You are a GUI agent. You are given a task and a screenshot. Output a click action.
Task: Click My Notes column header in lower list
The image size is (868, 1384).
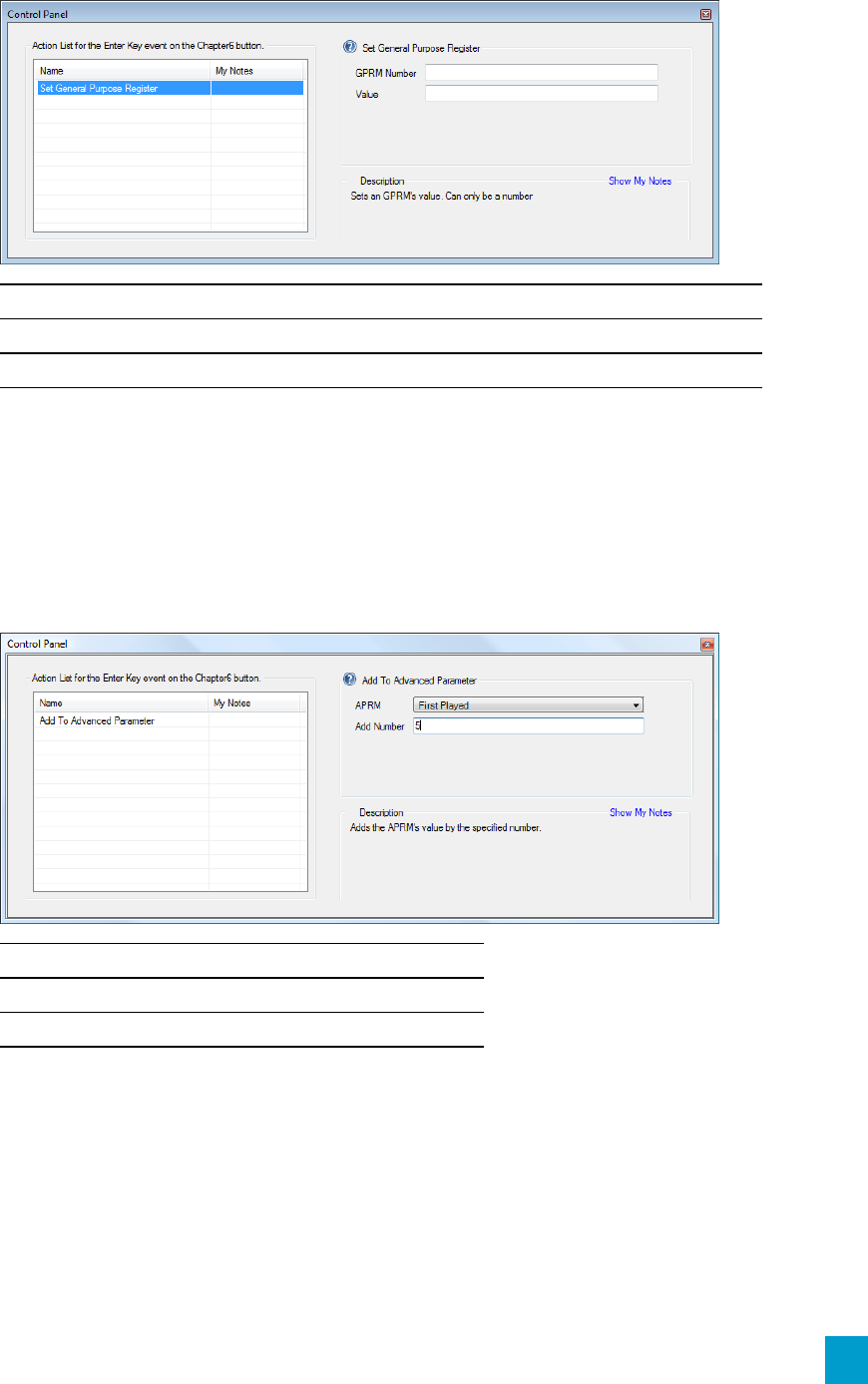255,703
